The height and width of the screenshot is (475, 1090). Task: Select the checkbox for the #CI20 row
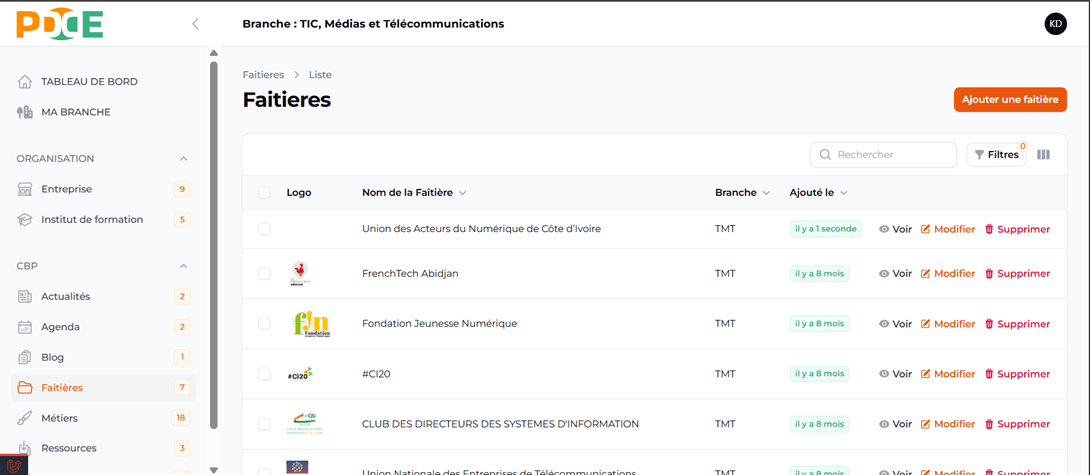click(x=264, y=374)
